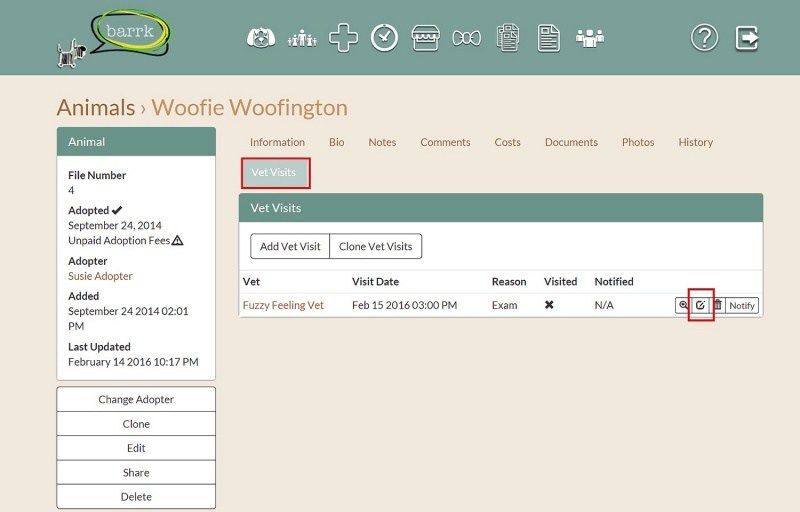
Task: Click the visit date Feb 15 2016 03:00 PM
Action: (x=405, y=305)
